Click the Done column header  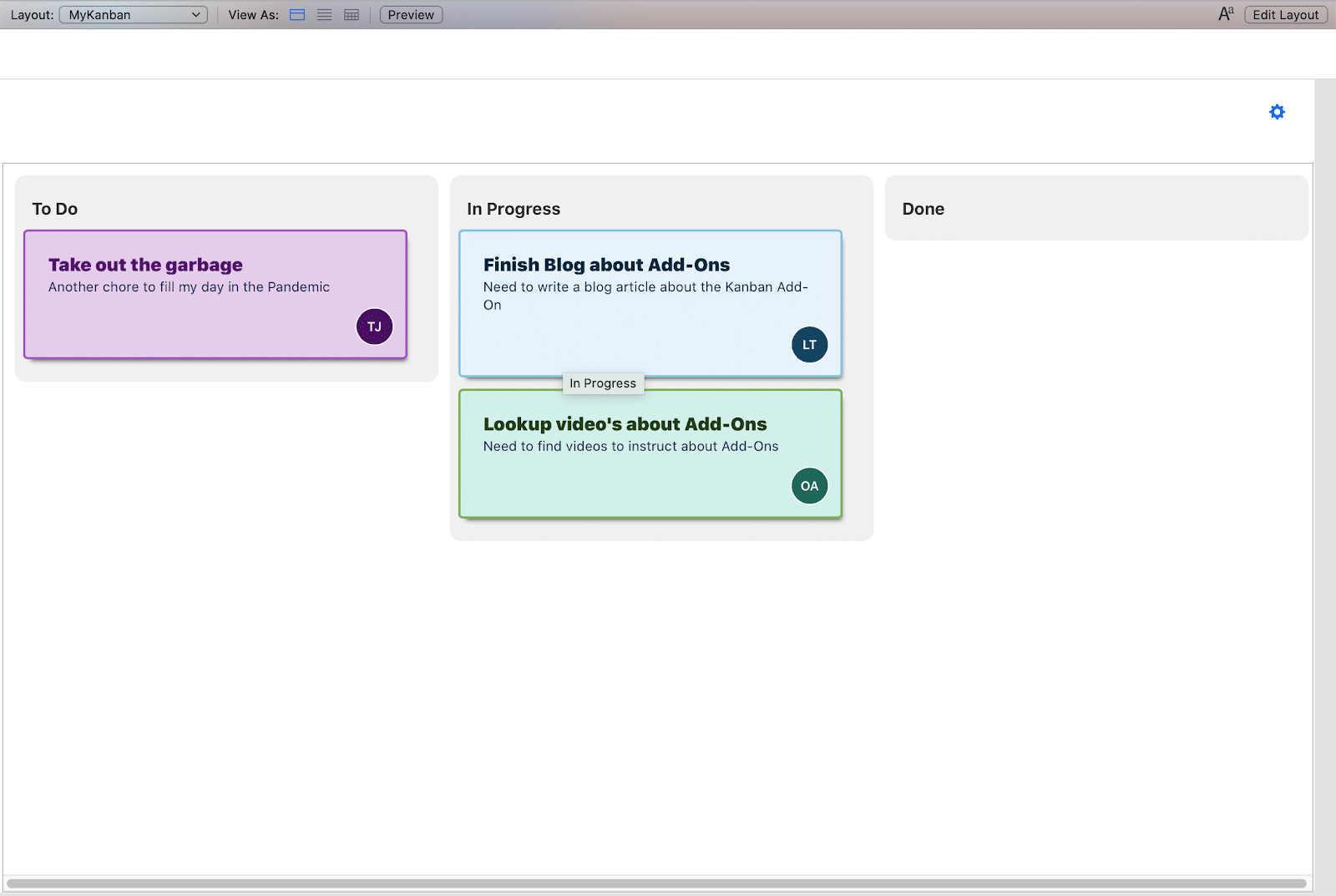click(923, 209)
